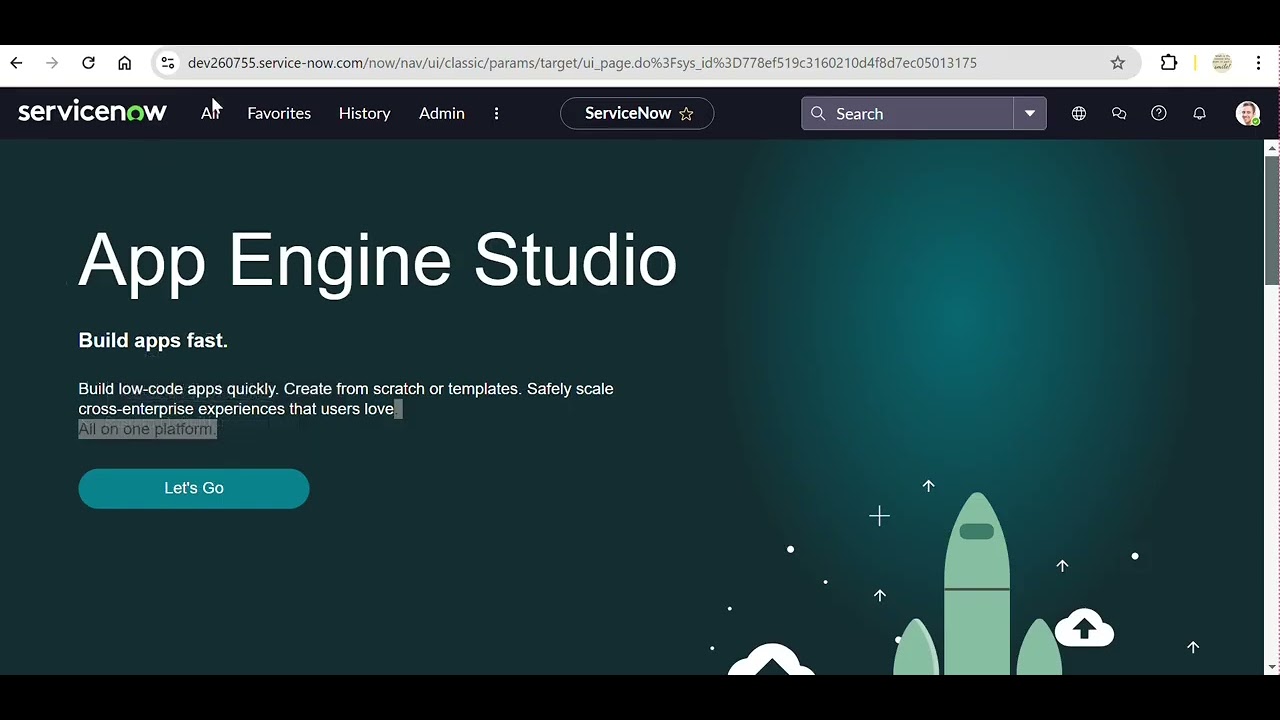Click the 'All on one platform.' text
Image resolution: width=1280 pixels, height=720 pixels.
tap(147, 429)
